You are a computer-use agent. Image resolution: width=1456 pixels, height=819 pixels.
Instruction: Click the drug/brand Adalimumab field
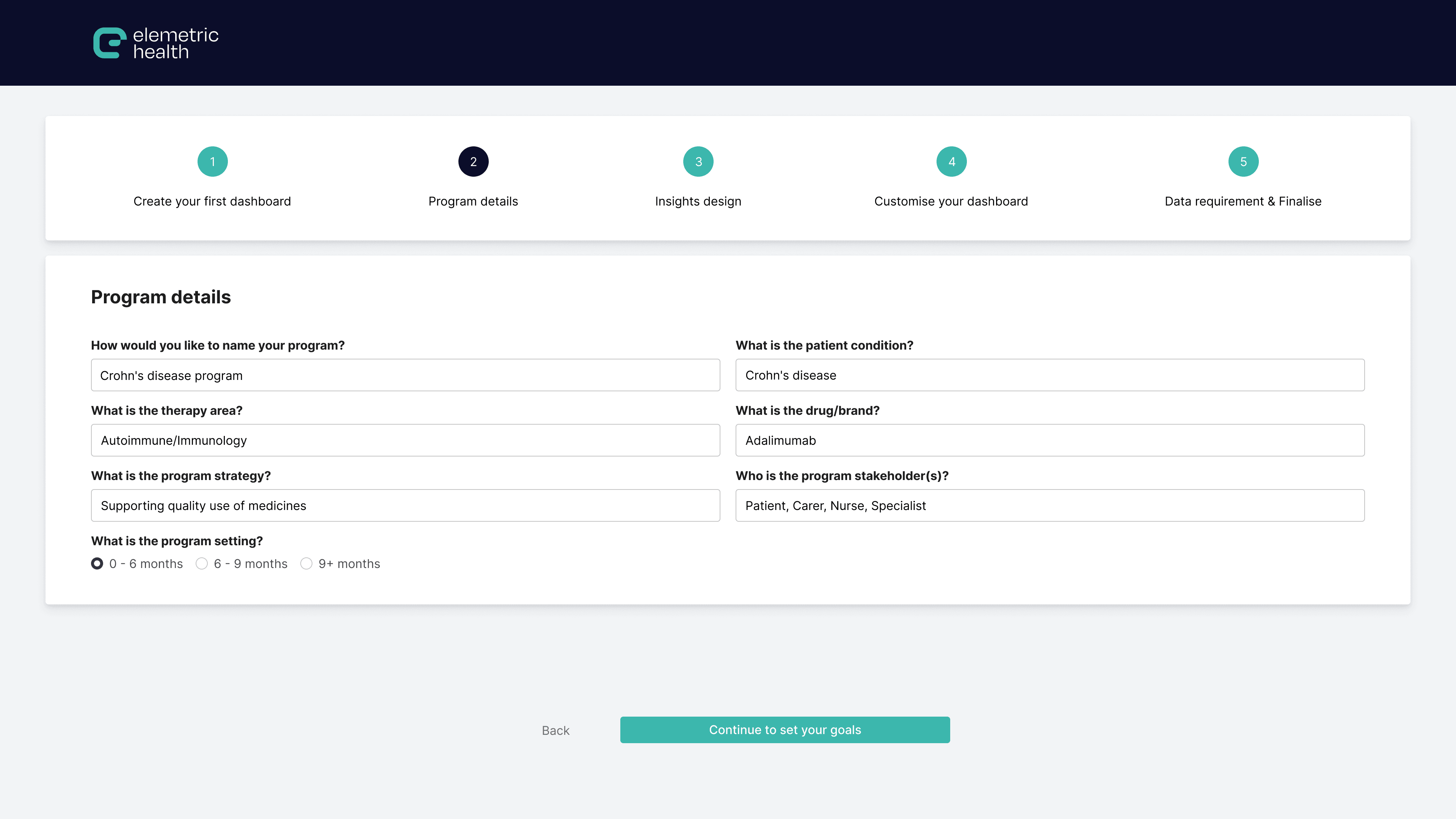tap(1050, 440)
